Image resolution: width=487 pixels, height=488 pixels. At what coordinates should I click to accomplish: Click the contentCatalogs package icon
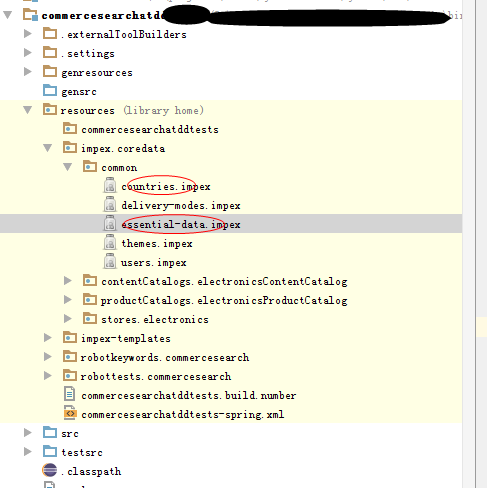tap(90, 281)
